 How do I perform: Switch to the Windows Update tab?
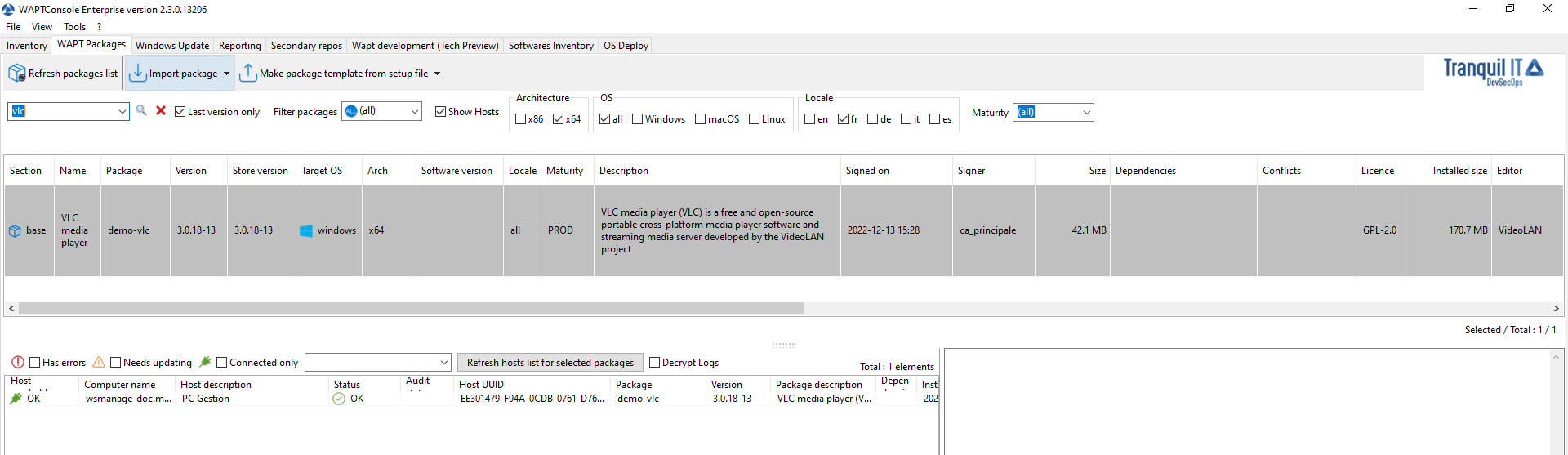[x=171, y=46]
